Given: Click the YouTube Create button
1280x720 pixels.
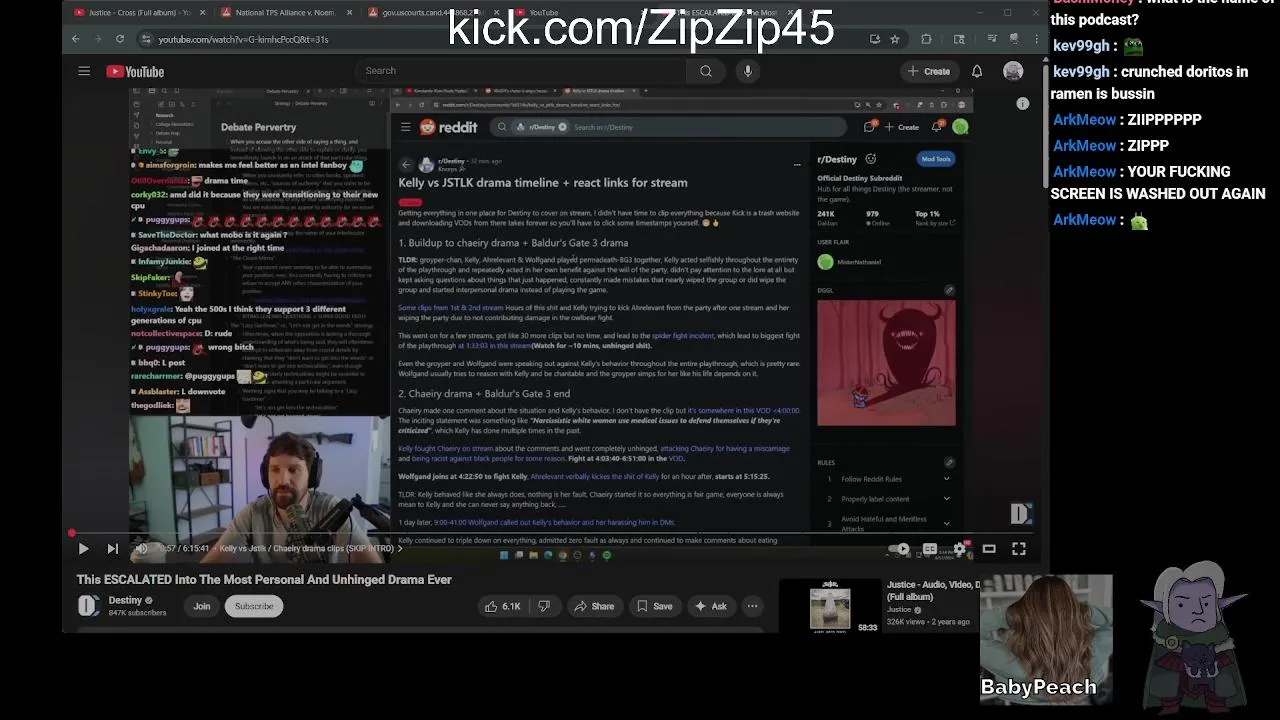Looking at the screenshot, I should coord(929,71).
